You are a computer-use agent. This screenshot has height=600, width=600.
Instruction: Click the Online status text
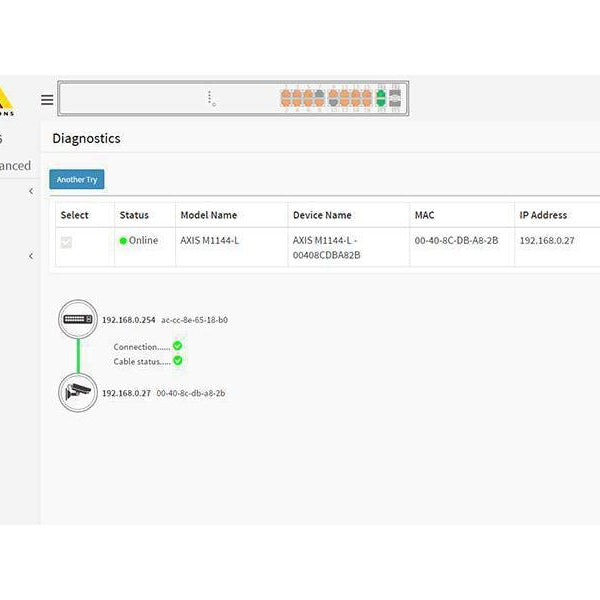coord(143,240)
